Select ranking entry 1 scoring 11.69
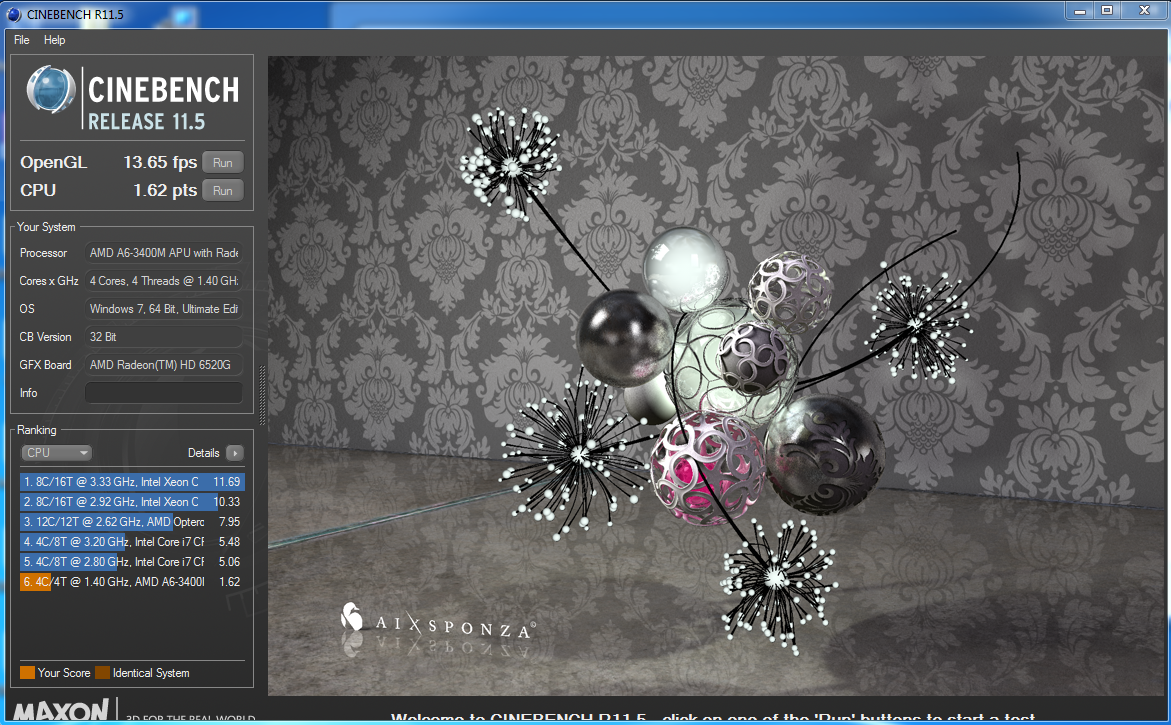This screenshot has height=725, width=1171. coord(132,482)
